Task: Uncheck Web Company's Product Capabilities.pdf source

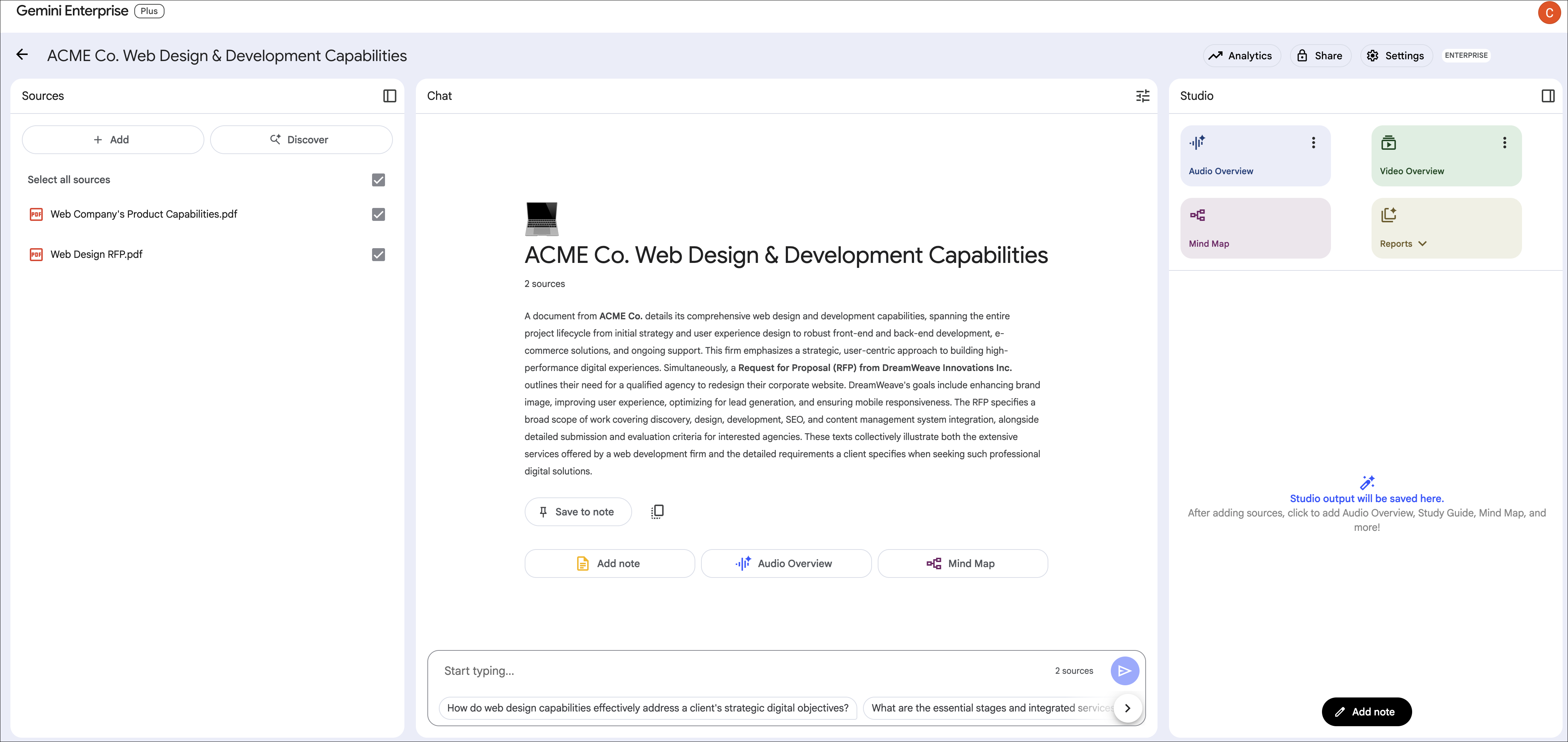Action: tap(378, 214)
